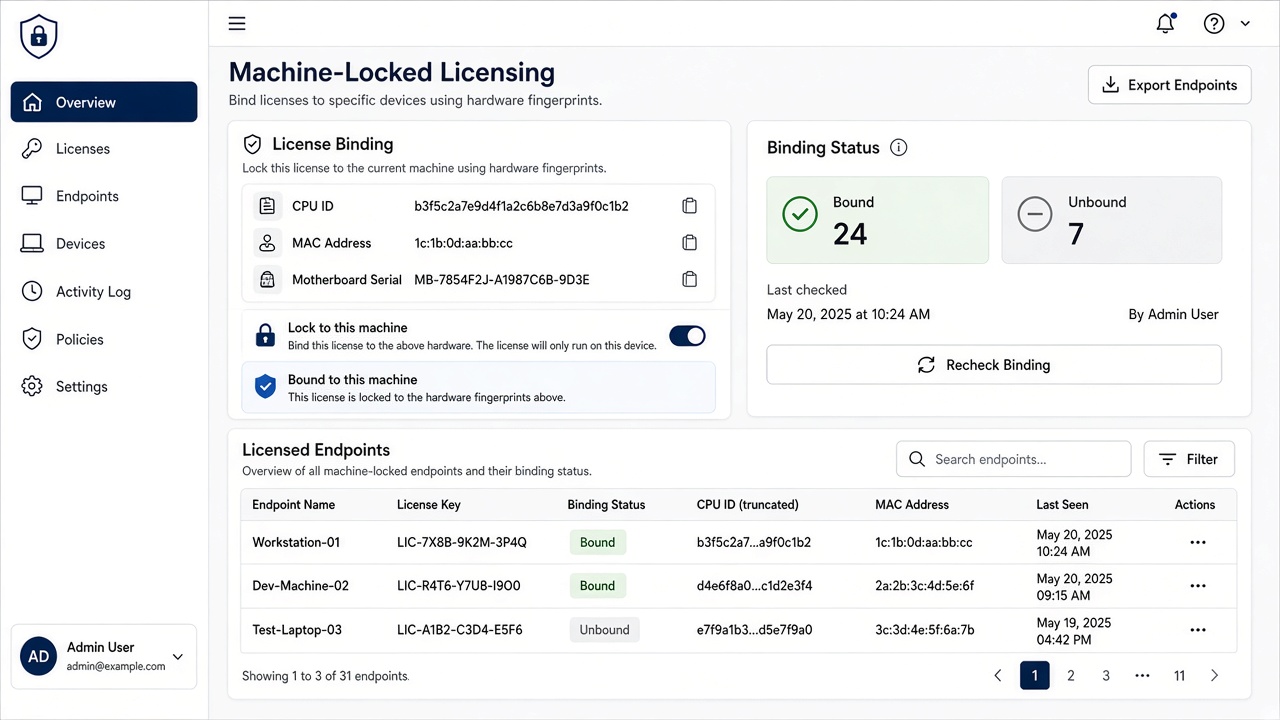Image resolution: width=1280 pixels, height=720 pixels.
Task: Click the help question mark icon
Action: coord(1214,23)
